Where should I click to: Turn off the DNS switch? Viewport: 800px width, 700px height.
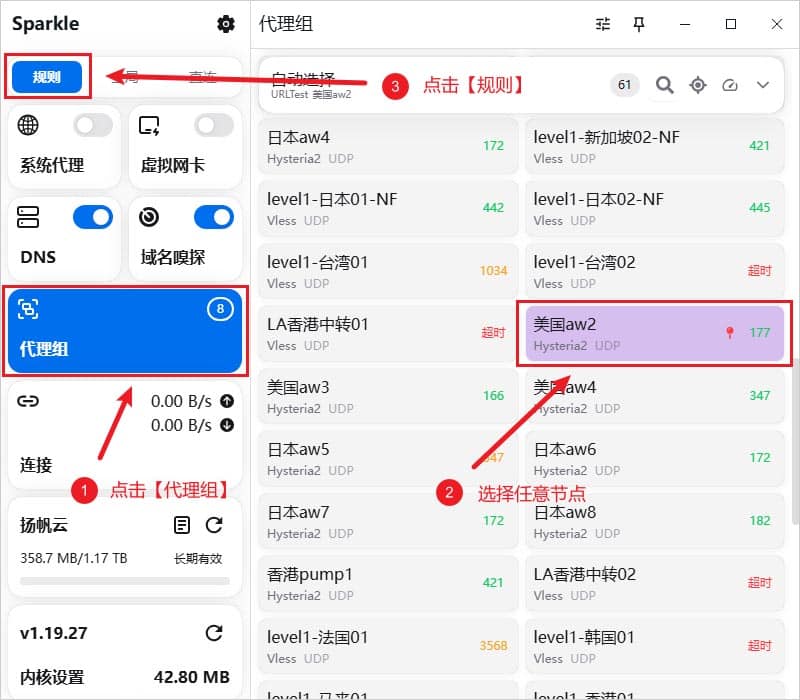point(93,217)
